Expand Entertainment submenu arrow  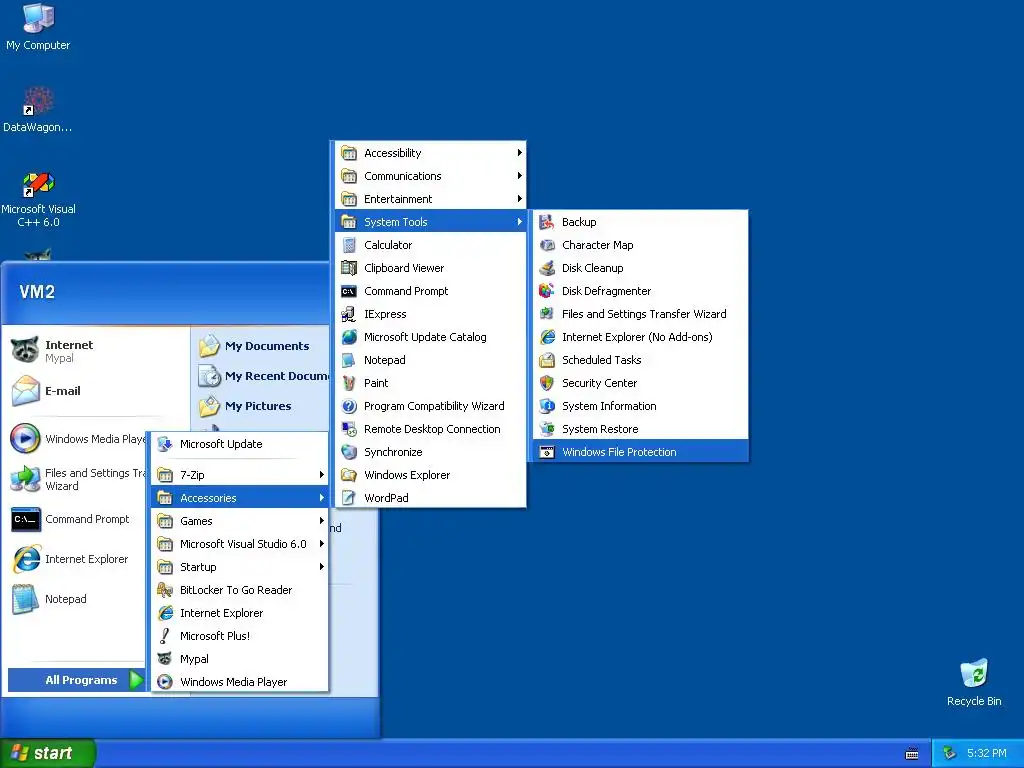(x=519, y=199)
